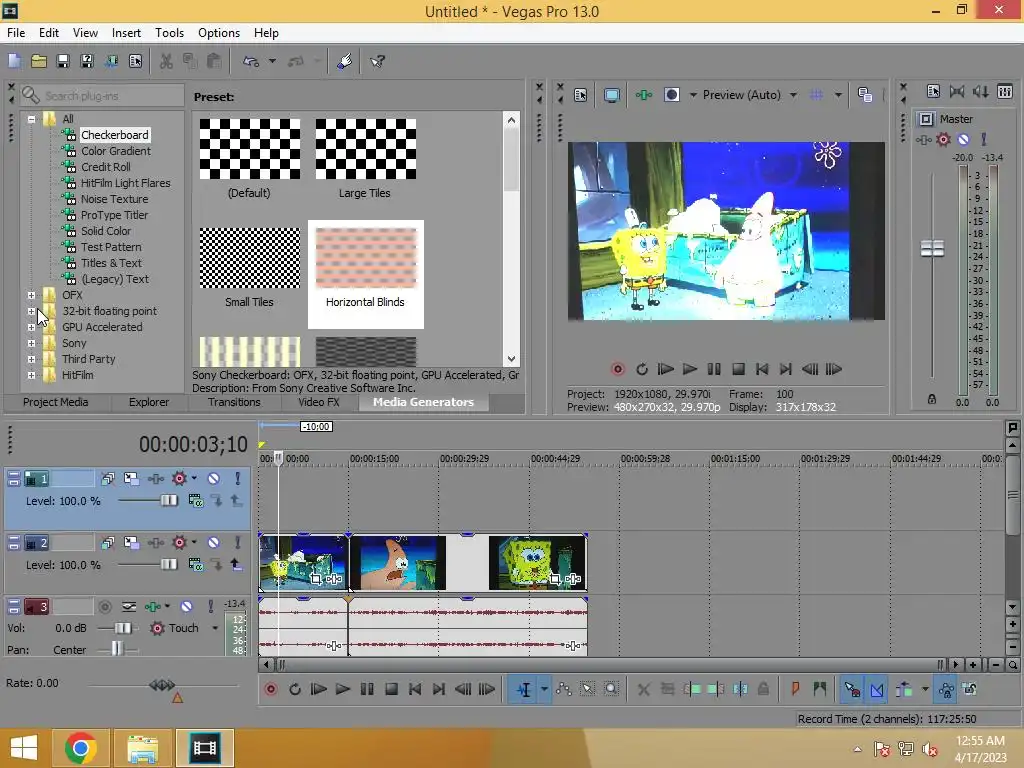
Task: Click the Cut scissors icon in the toolbar
Action: [x=167, y=61]
